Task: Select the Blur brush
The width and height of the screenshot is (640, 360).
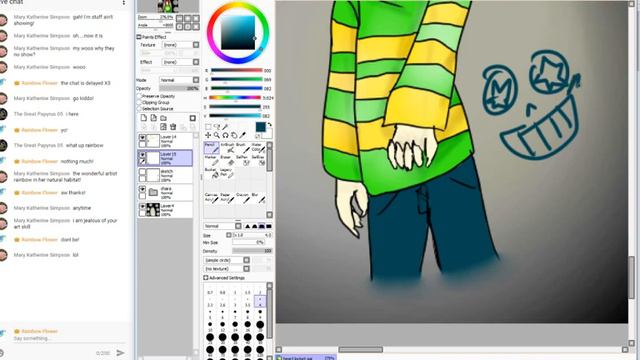Action: click(x=258, y=198)
